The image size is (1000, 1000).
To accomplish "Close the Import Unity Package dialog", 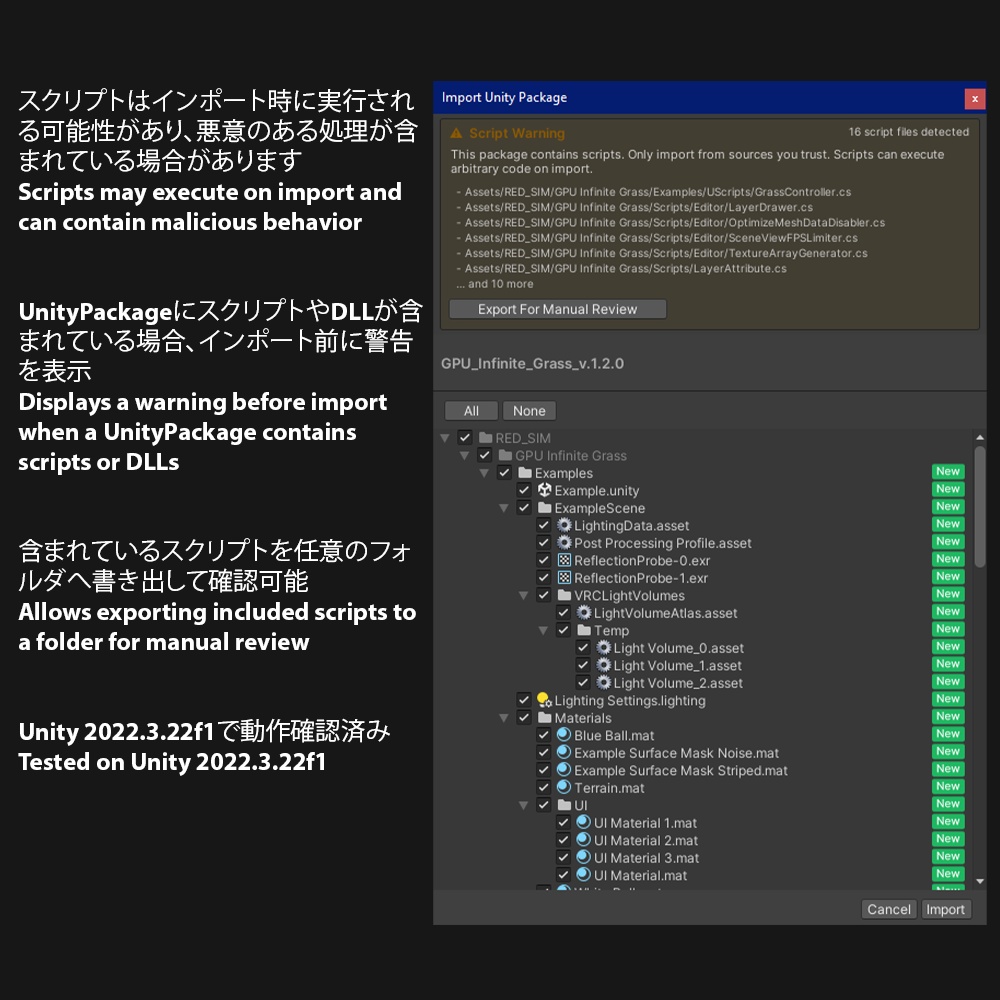I will 974,99.
